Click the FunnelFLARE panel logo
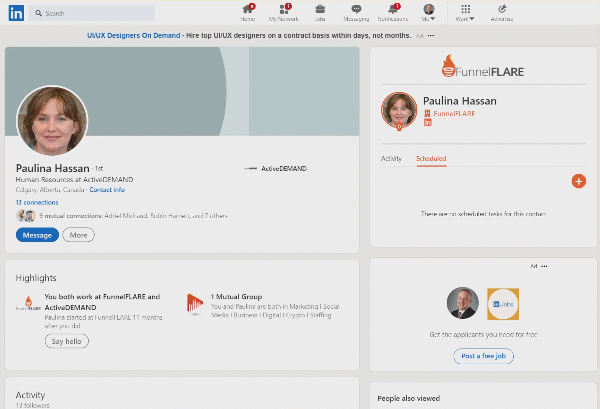The width and height of the screenshot is (600, 409). tap(483, 66)
